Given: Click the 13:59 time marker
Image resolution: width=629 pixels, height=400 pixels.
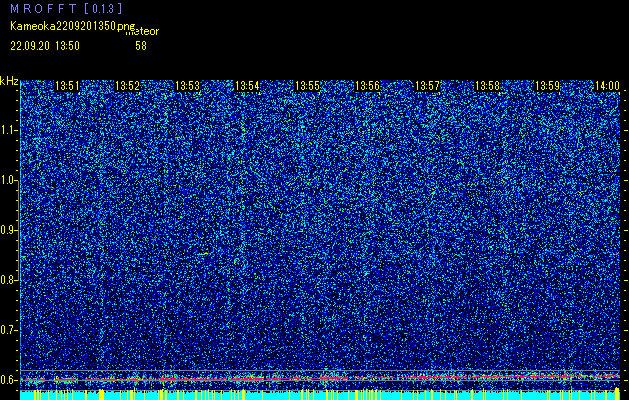Looking at the screenshot, I should coord(547,85).
